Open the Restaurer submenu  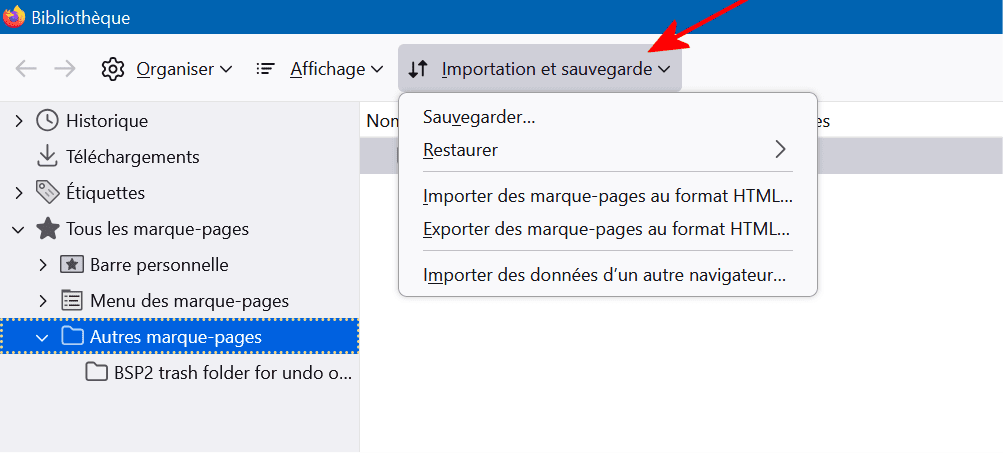coord(608,150)
